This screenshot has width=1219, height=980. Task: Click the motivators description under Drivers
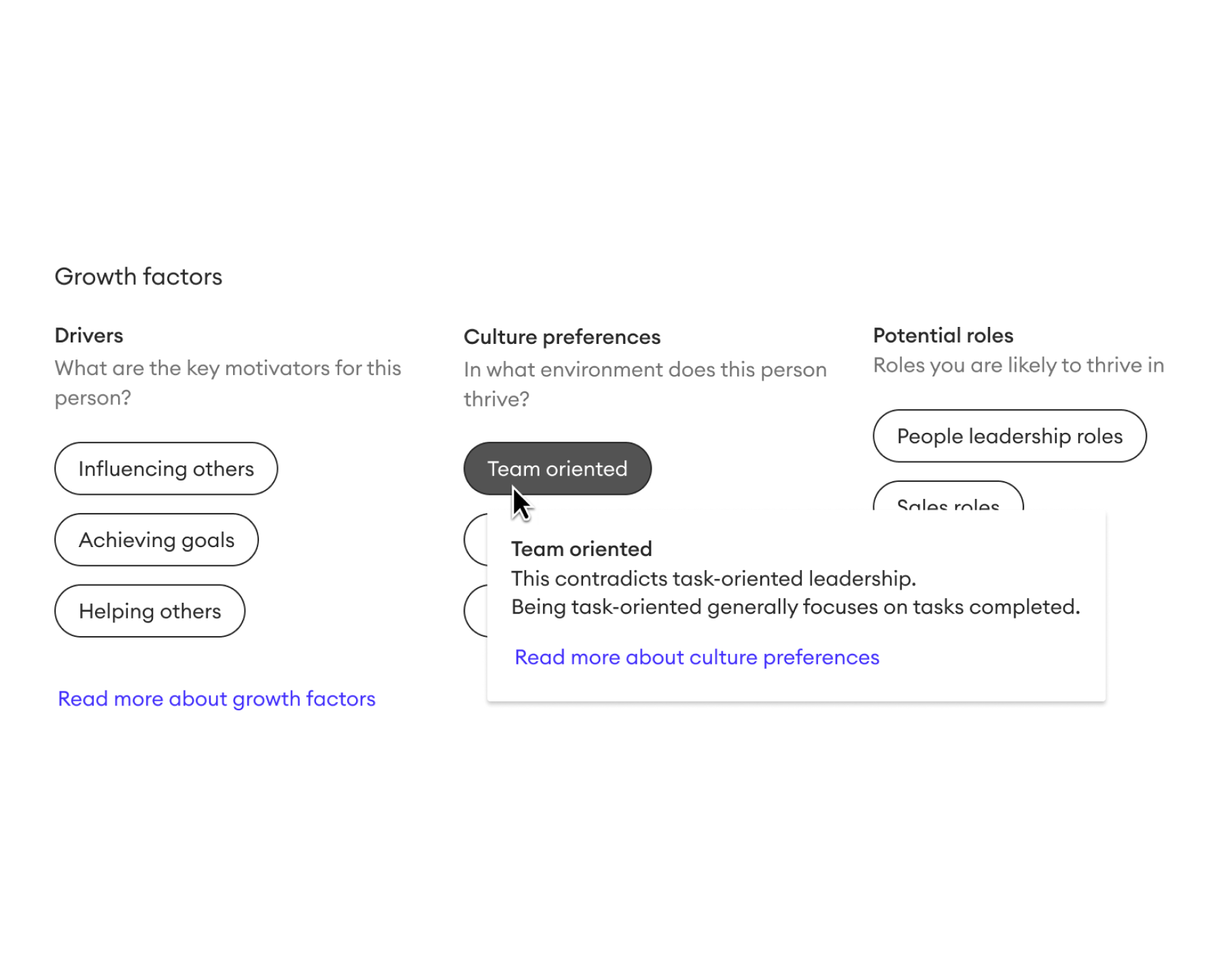(x=228, y=382)
